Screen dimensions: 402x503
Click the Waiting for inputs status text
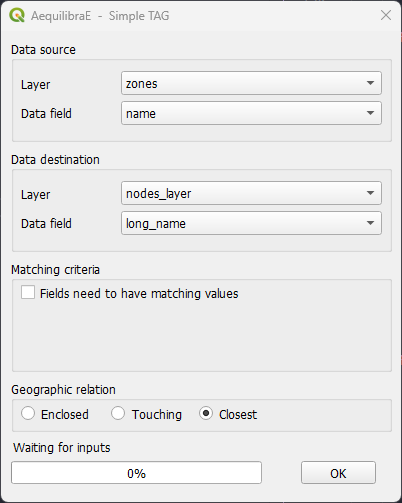click(62, 448)
